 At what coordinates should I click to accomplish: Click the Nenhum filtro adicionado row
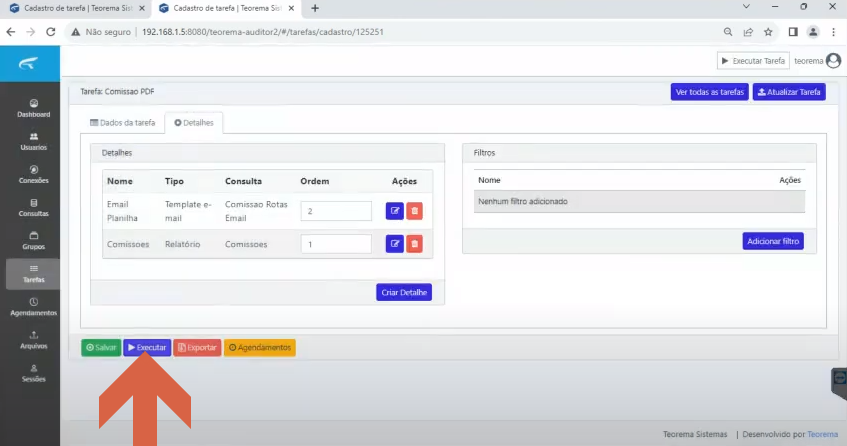pyautogui.click(x=640, y=201)
